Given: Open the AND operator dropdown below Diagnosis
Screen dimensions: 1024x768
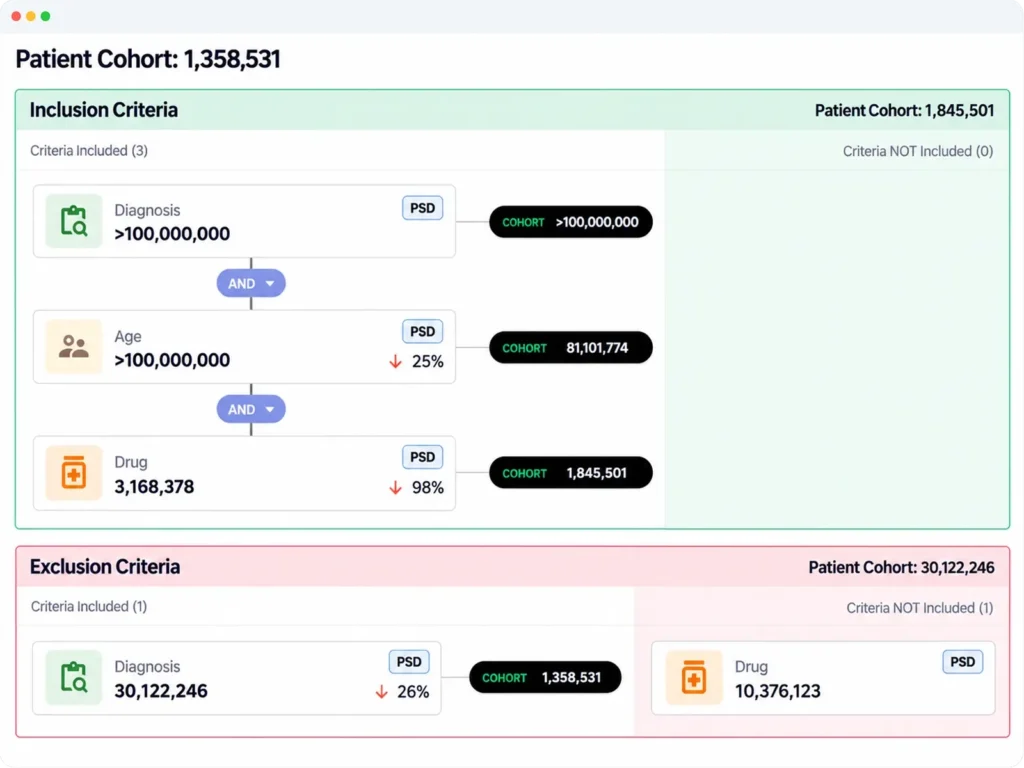Looking at the screenshot, I should (251, 283).
